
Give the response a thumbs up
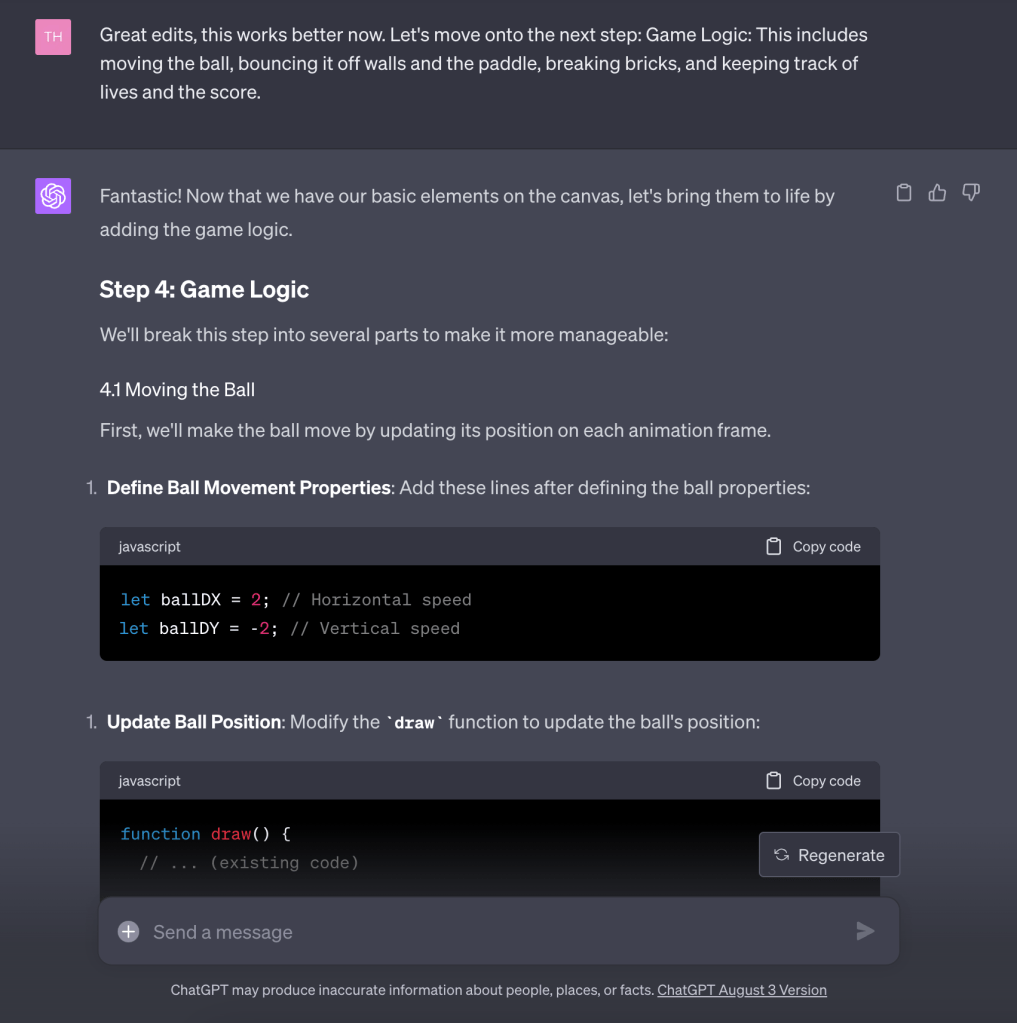[937, 193]
